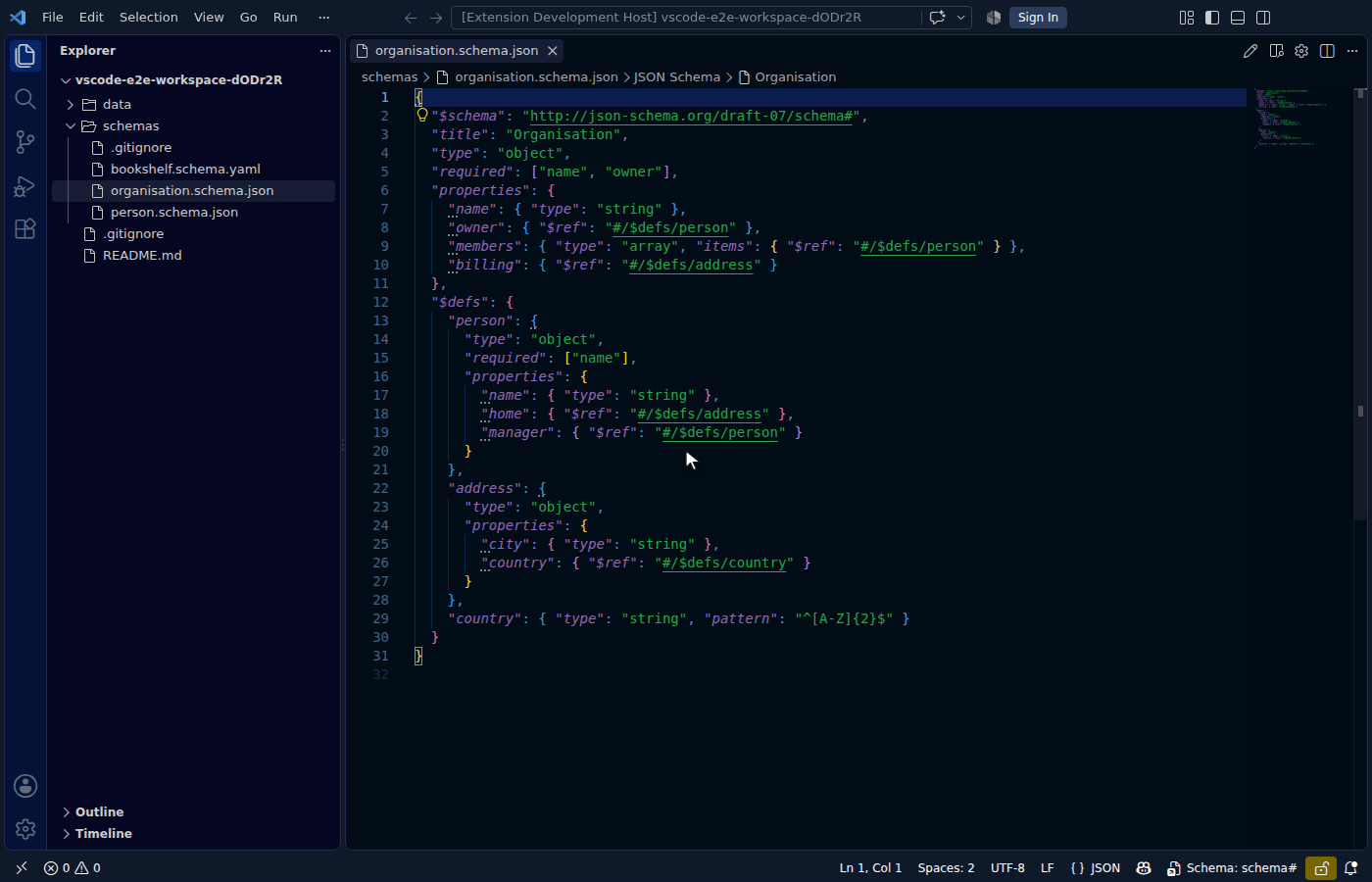Screen dimensions: 1372x882
Task: Open the File menu
Action: 53,18
